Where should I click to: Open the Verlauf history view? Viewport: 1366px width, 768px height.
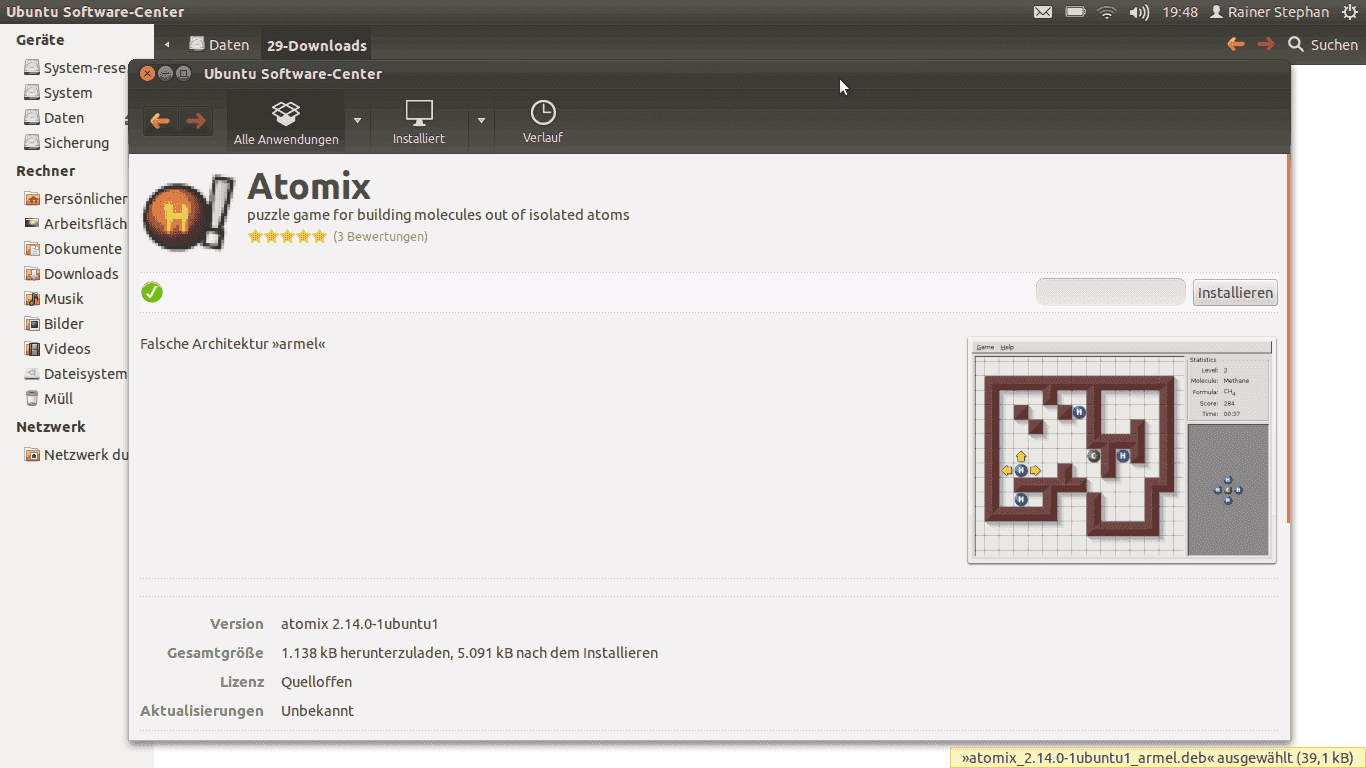pyautogui.click(x=543, y=123)
